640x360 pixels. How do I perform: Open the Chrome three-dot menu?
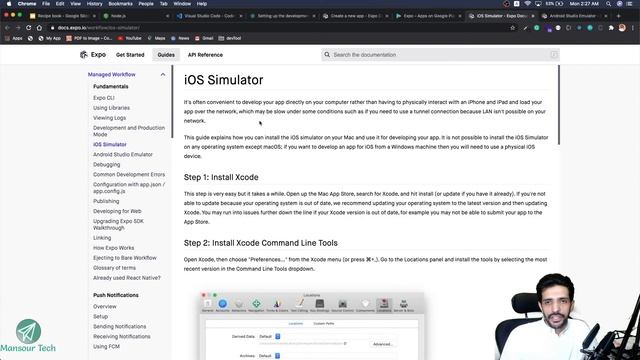[633, 28]
